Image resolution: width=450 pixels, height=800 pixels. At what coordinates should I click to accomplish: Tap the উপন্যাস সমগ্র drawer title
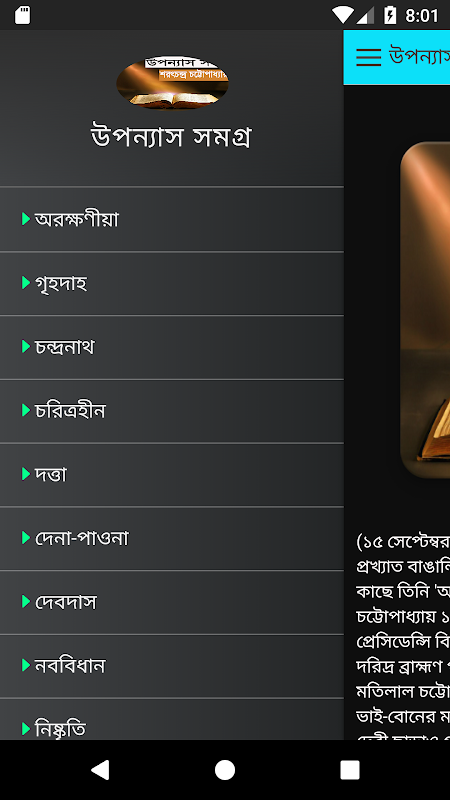(171, 137)
